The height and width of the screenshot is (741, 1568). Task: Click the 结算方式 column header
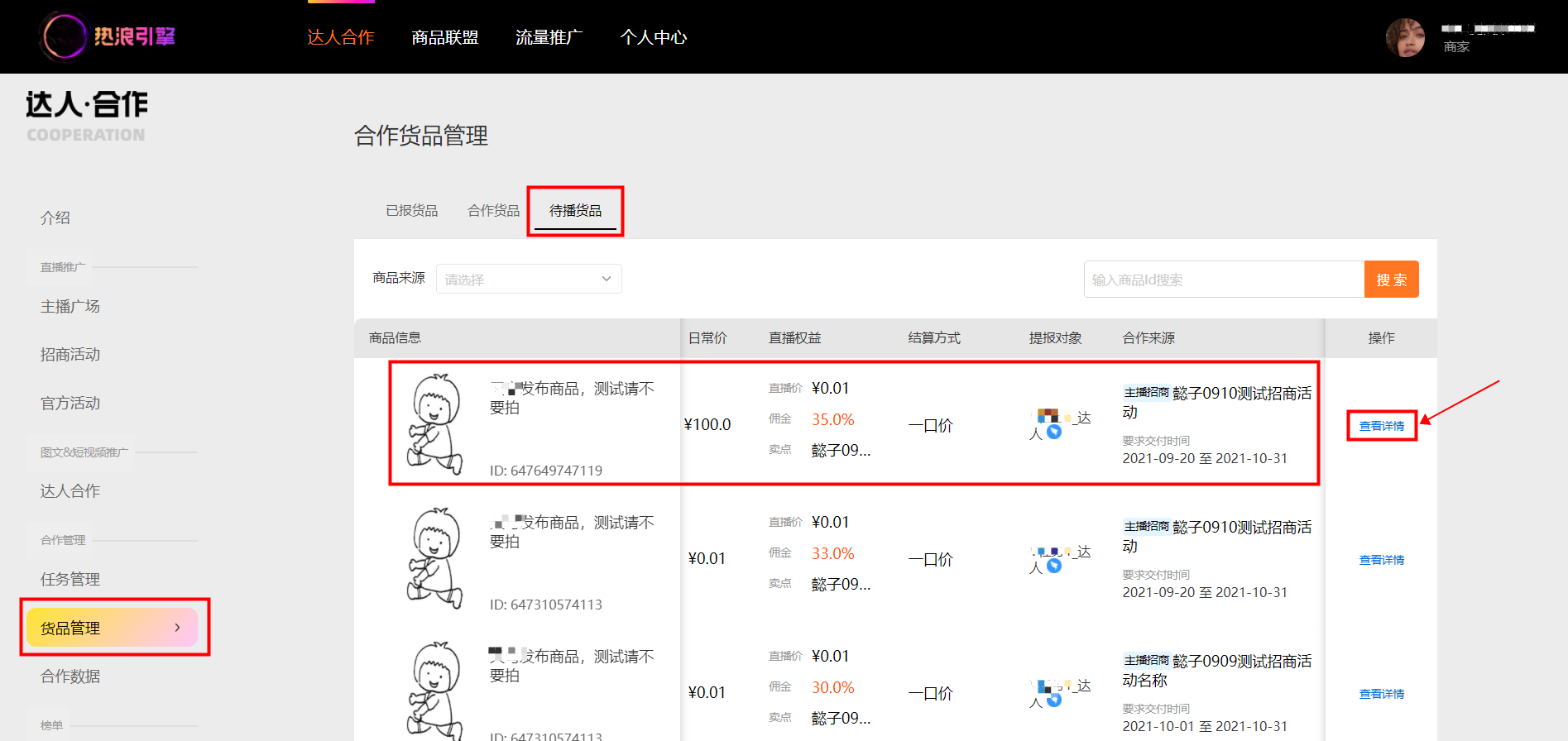934,337
